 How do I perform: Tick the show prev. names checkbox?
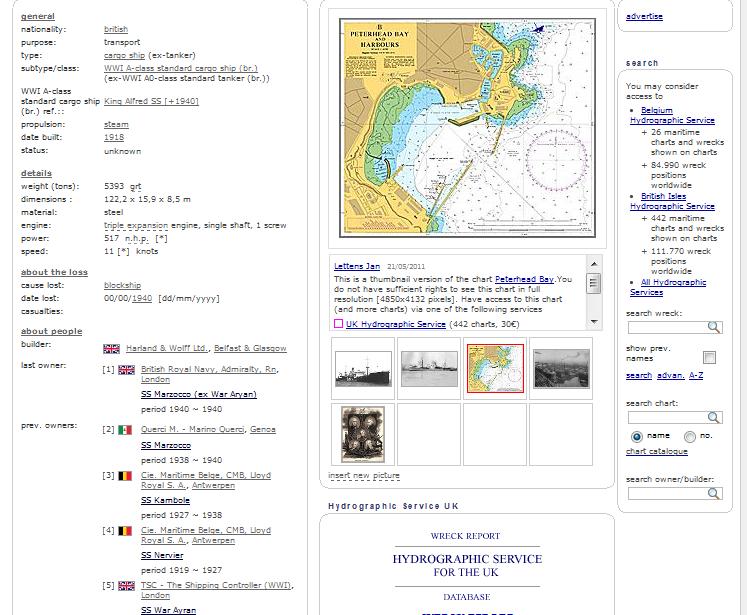click(x=709, y=357)
